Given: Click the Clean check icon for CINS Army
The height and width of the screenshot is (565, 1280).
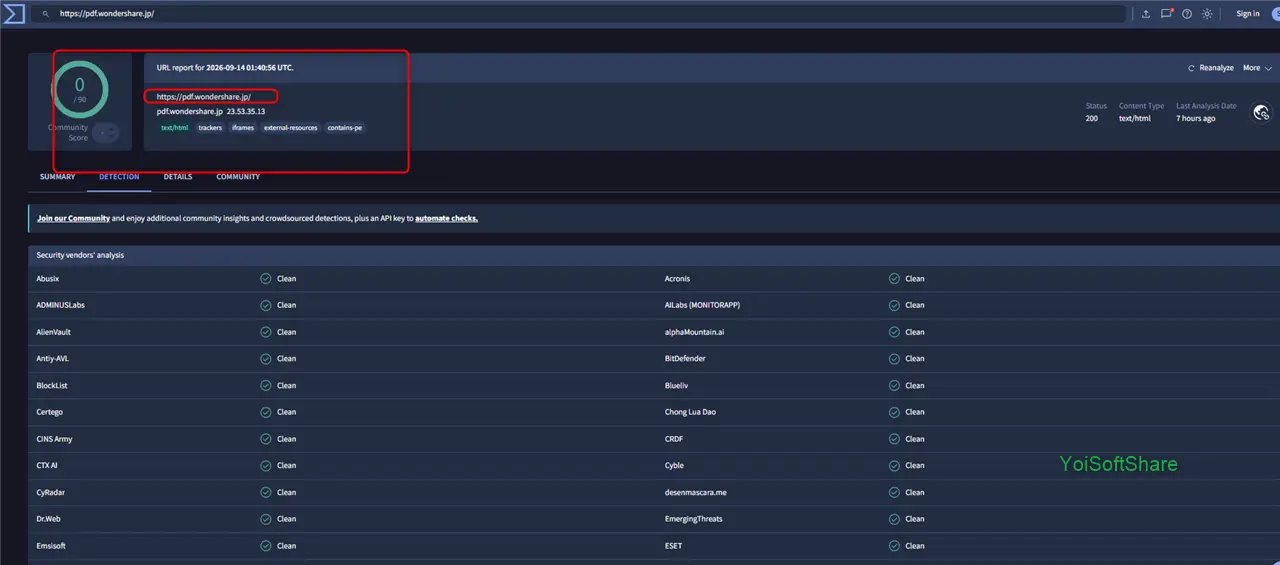Looking at the screenshot, I should 265,439.
